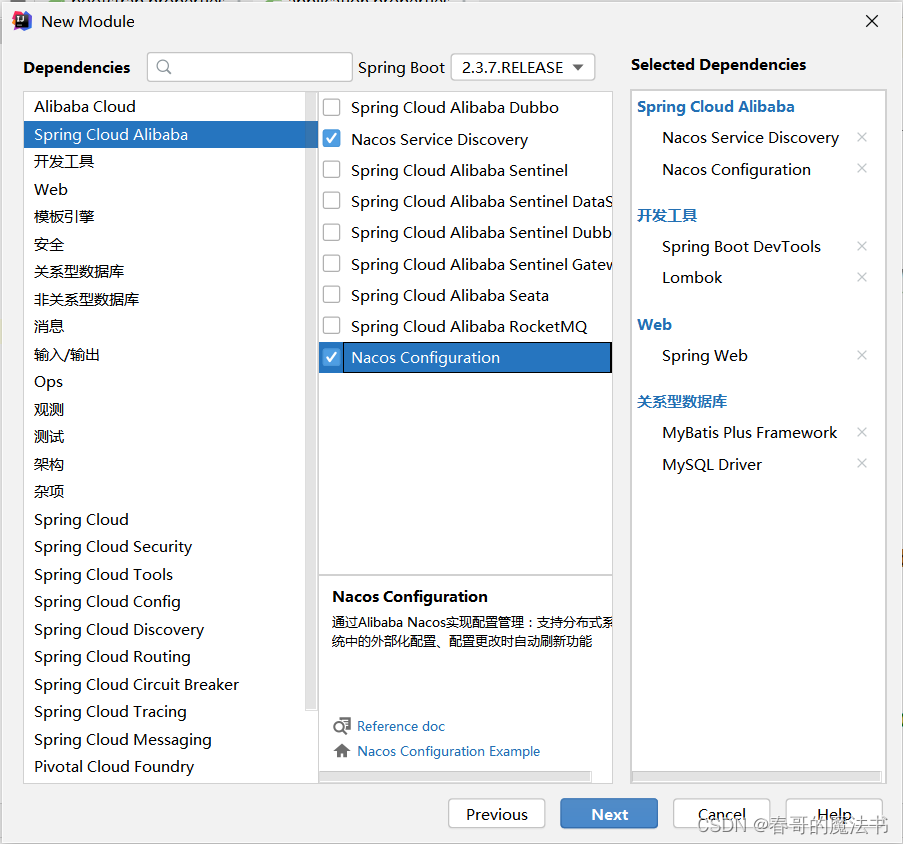Select 架构 category

(165, 464)
